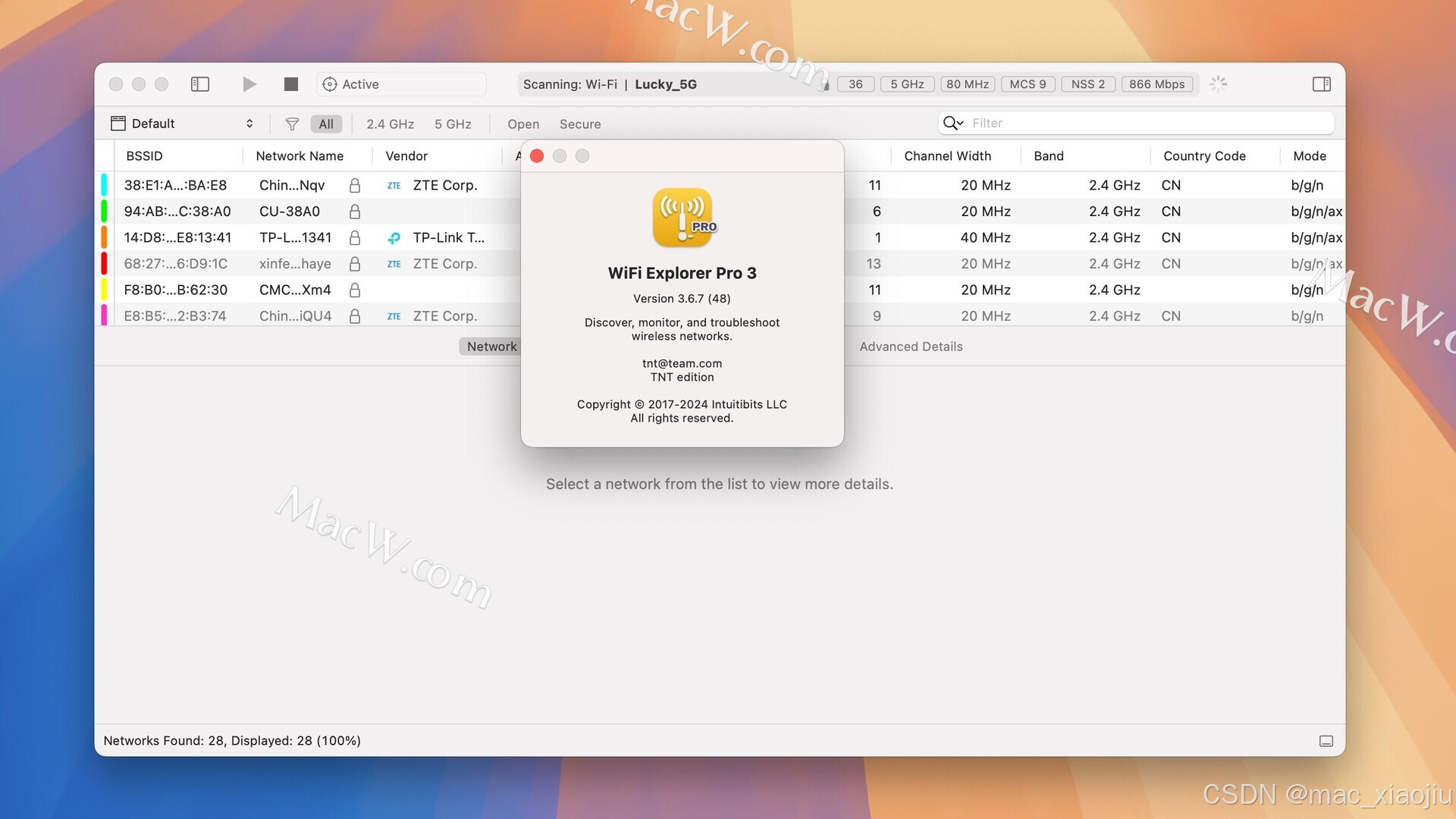Select the All filter button
The width and height of the screenshot is (1456, 819).
pos(326,124)
